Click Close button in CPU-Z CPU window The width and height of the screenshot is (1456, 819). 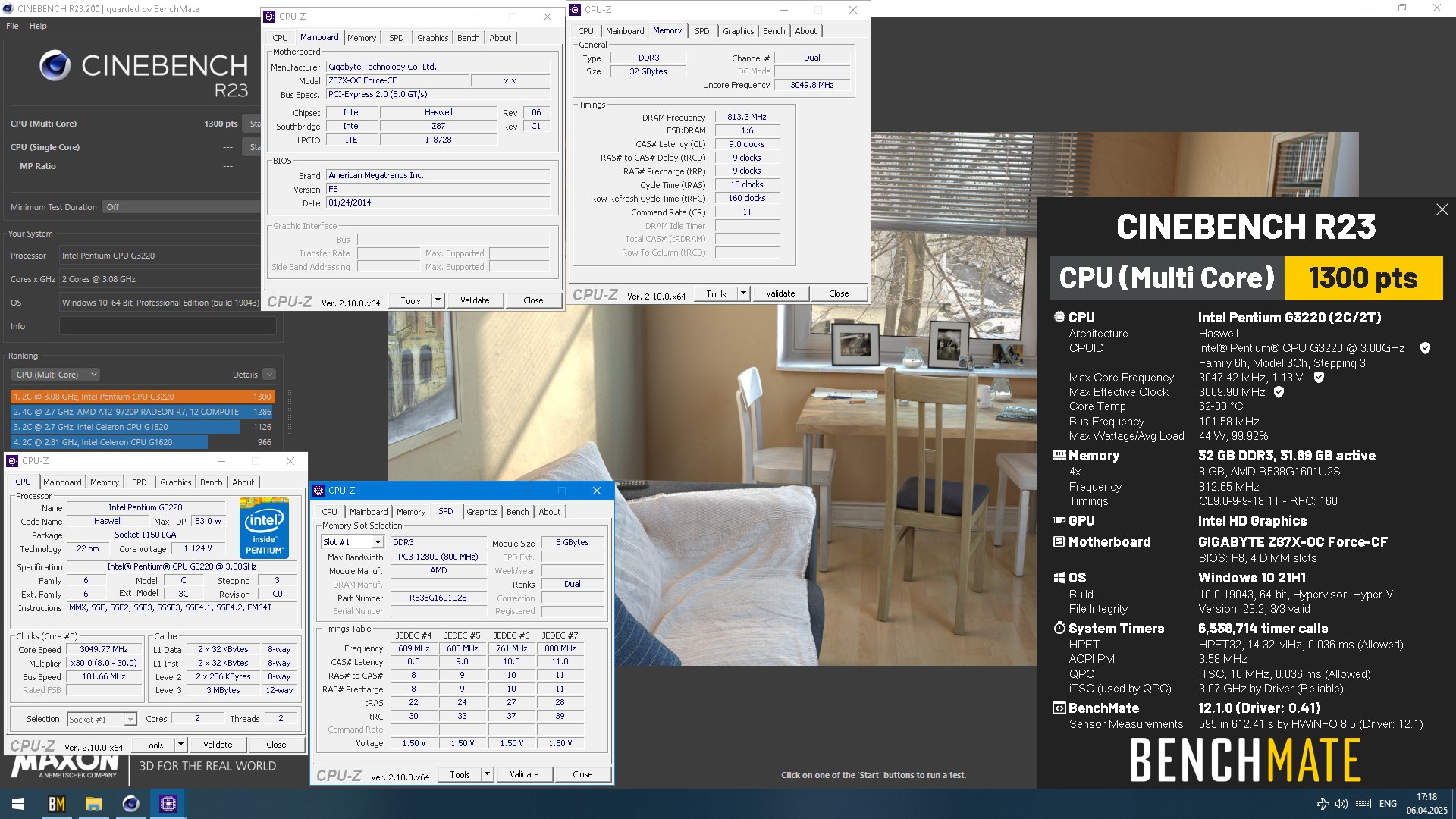276,745
